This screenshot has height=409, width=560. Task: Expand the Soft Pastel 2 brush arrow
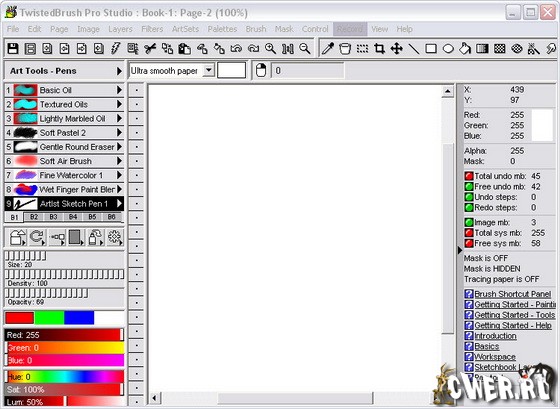coord(119,133)
